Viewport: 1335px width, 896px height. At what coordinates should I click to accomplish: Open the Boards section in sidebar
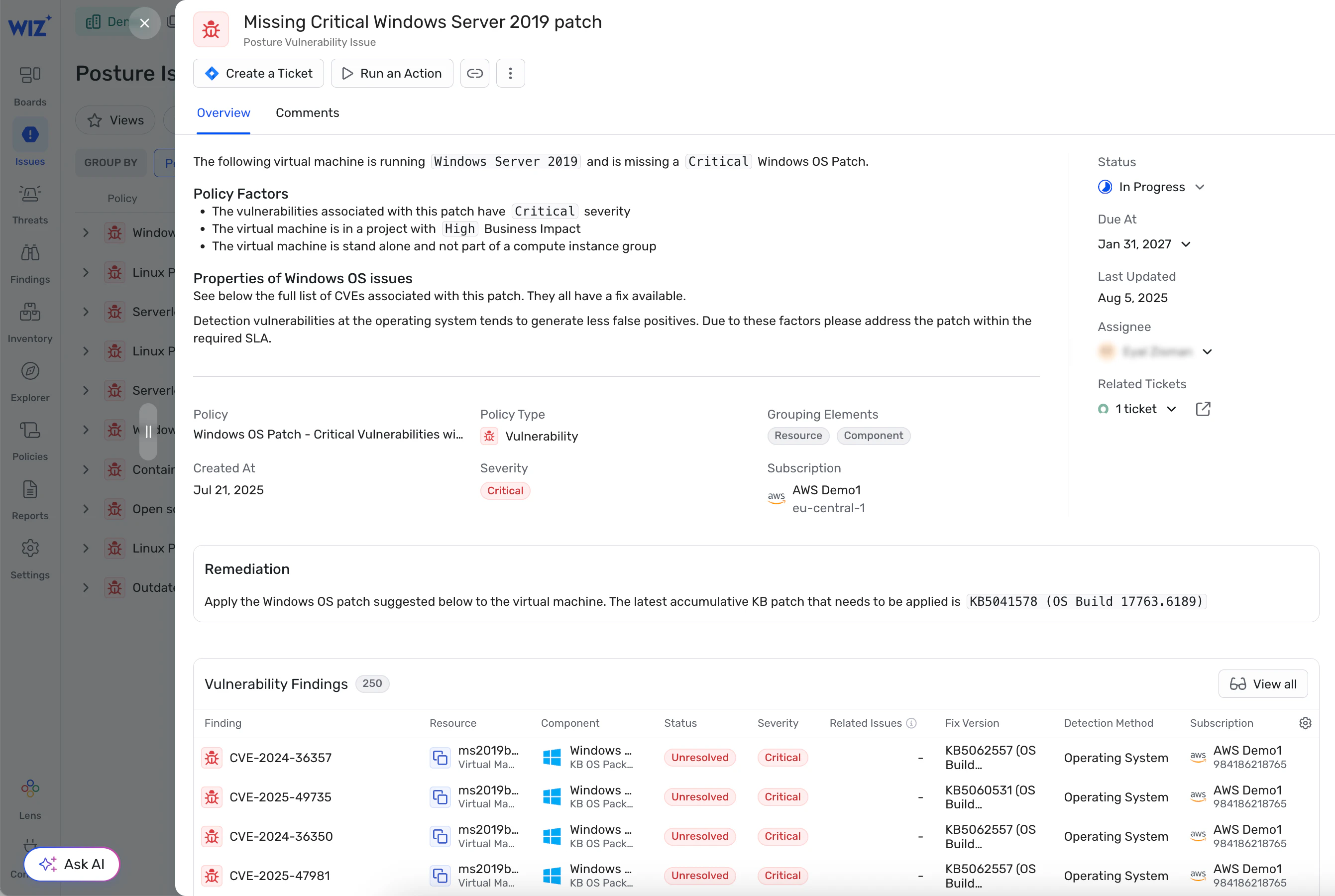(30, 86)
